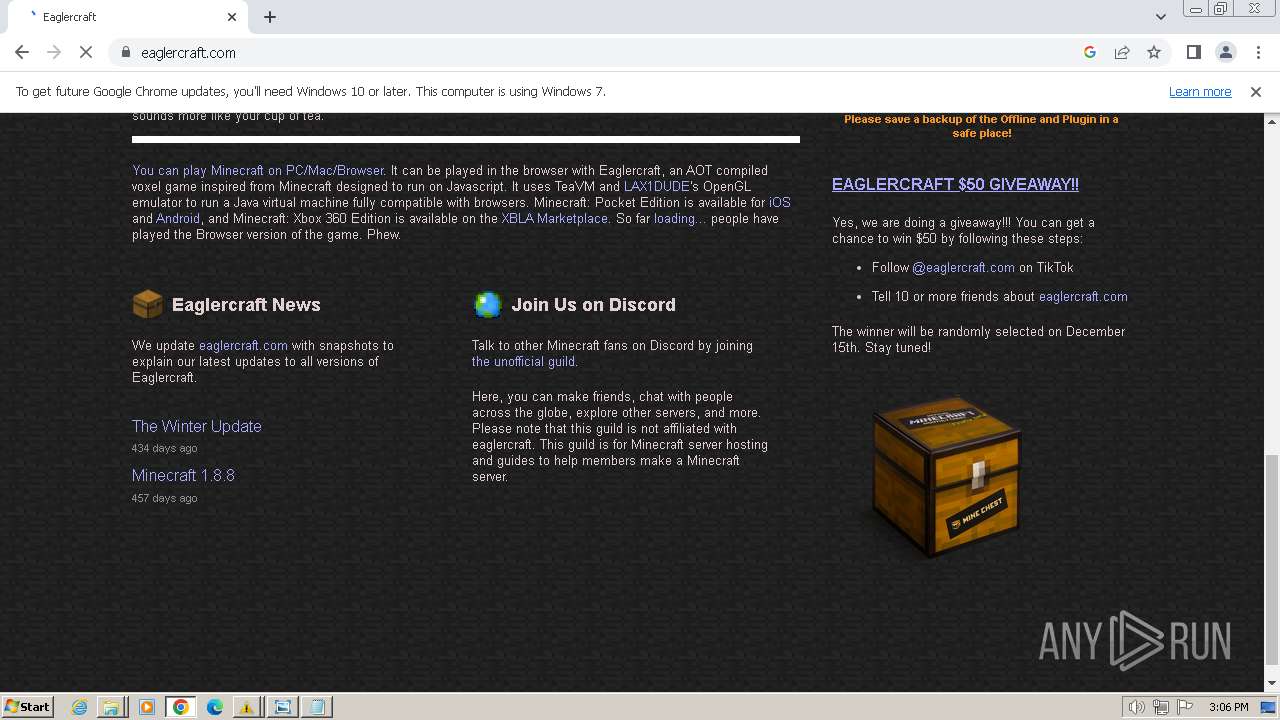This screenshot has height=720, width=1280.
Task: Open the monitor-like taskbar app icon
Action: [x=283, y=707]
